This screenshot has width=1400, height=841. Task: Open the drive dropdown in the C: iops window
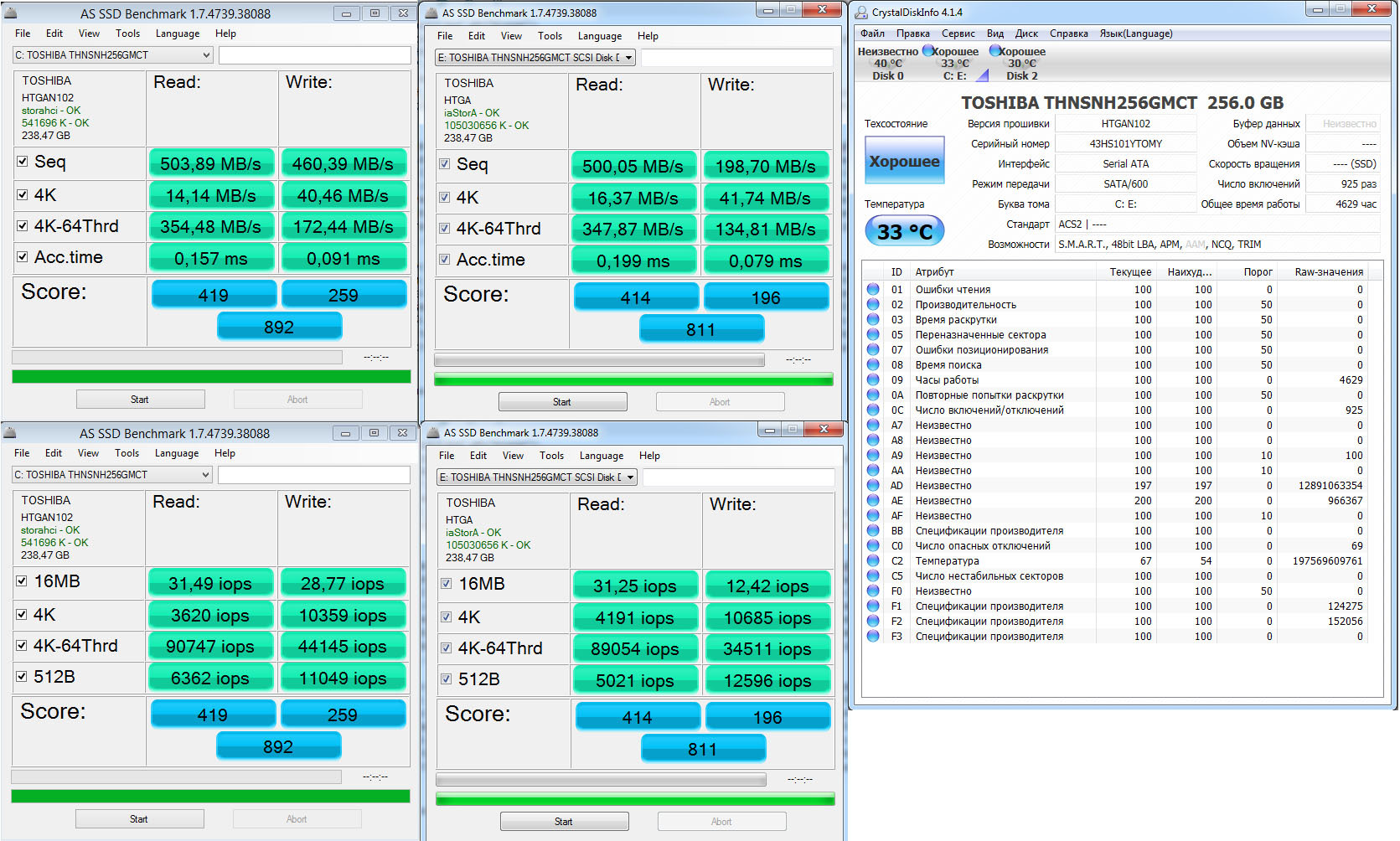[112, 475]
